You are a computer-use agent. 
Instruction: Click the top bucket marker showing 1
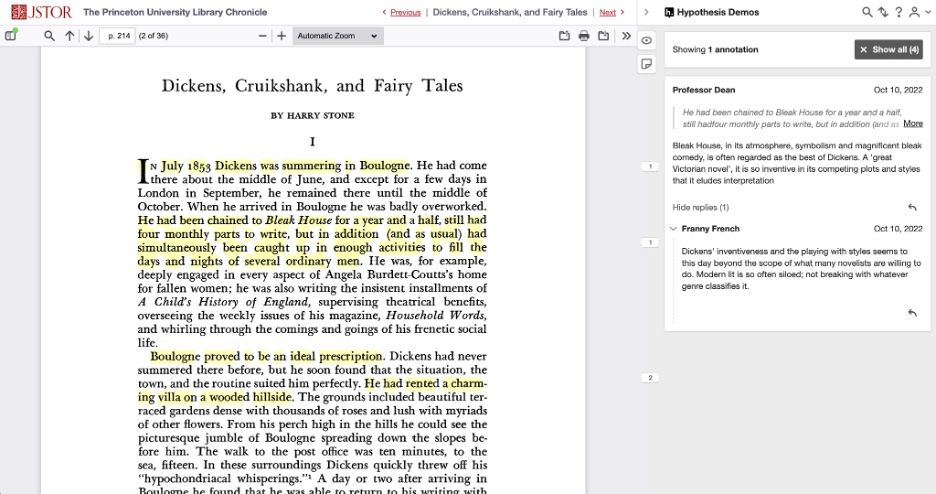[x=650, y=166]
